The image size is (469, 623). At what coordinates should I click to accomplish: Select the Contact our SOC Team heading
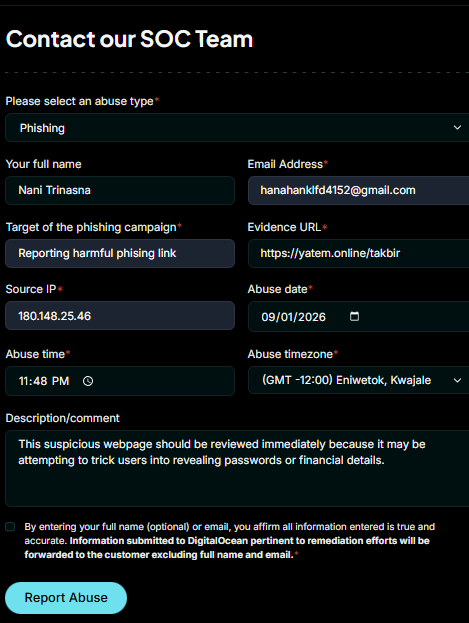coord(129,39)
